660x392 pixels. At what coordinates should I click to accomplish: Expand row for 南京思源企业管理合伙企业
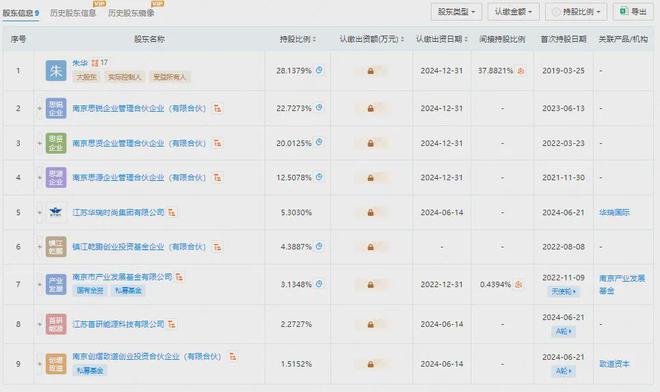pyautogui.click(x=40, y=178)
